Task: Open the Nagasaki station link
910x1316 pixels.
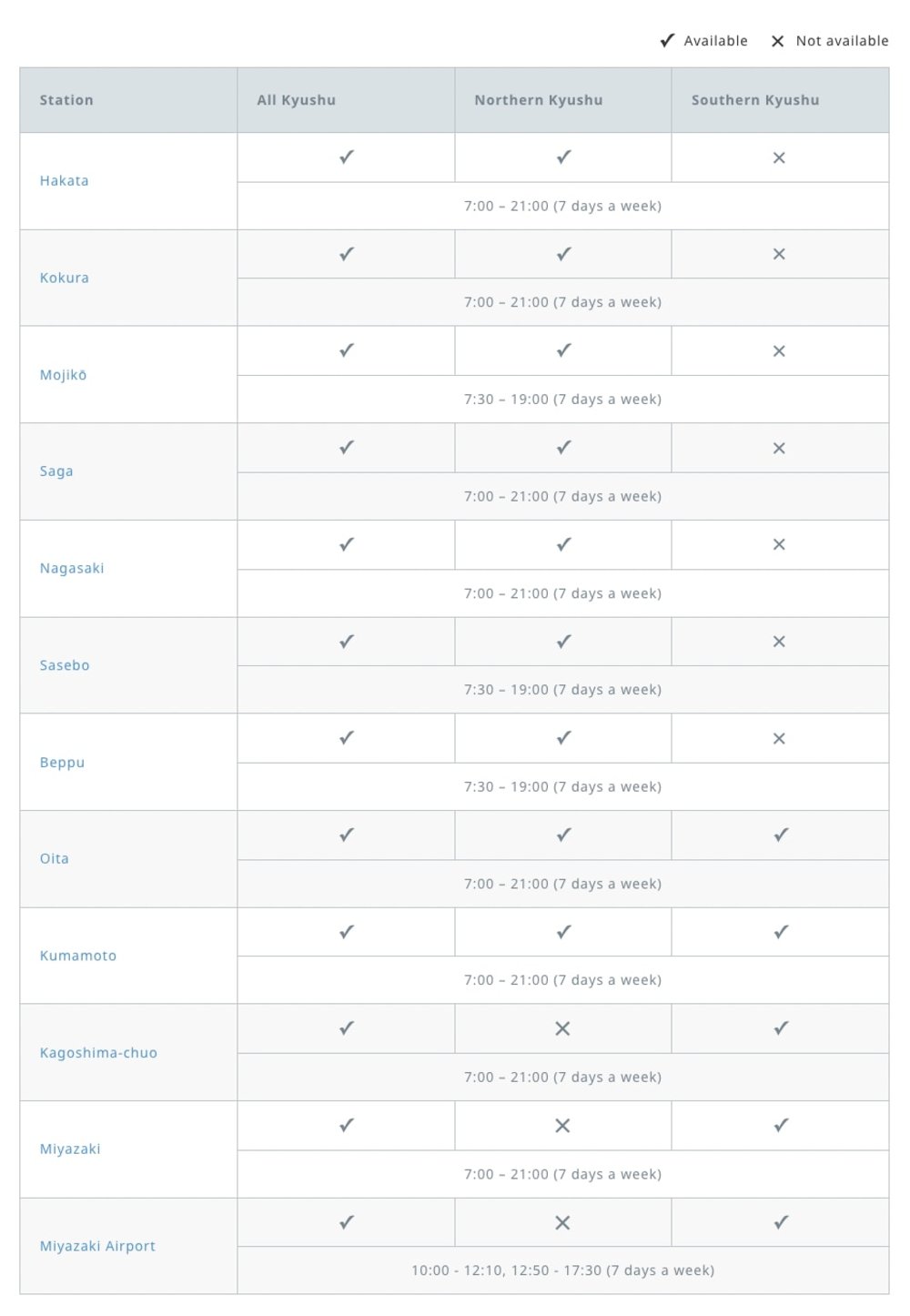Action: click(x=72, y=569)
